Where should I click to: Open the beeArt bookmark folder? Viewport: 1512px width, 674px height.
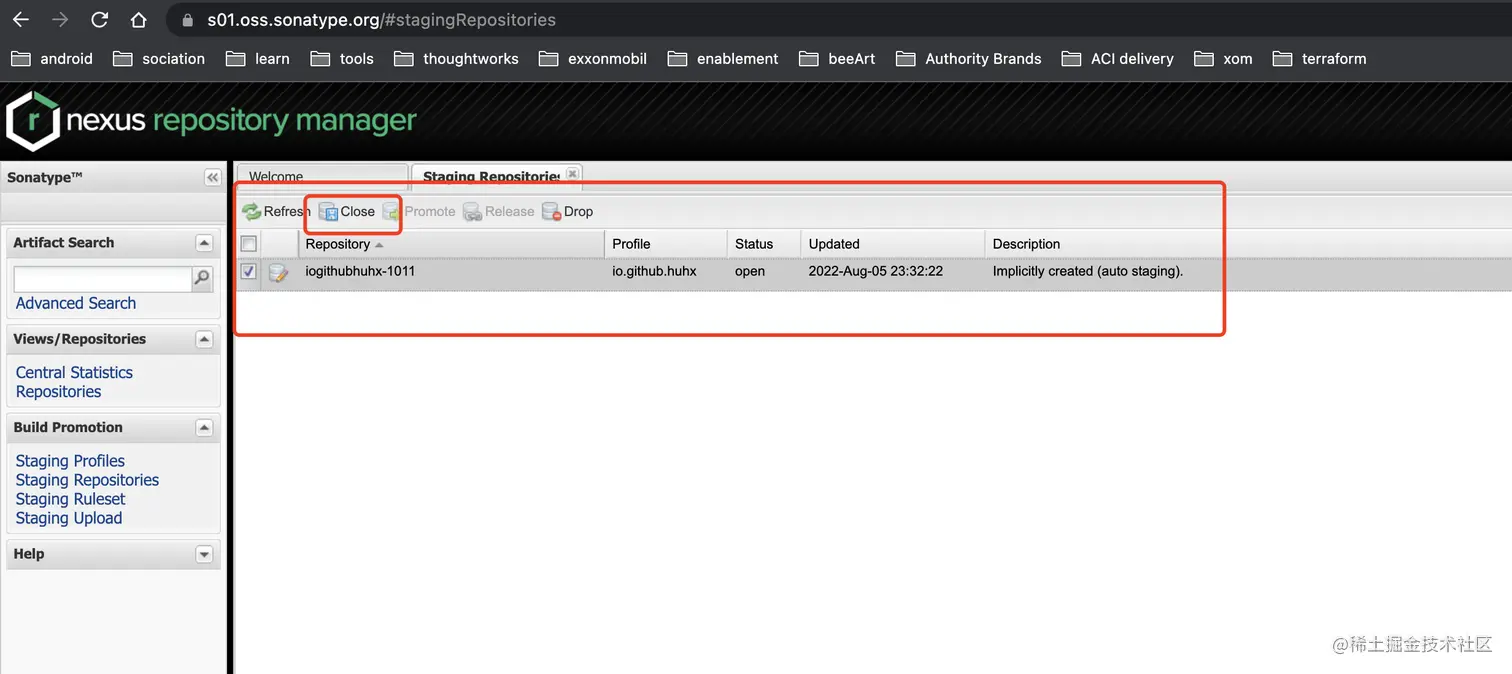837,59
